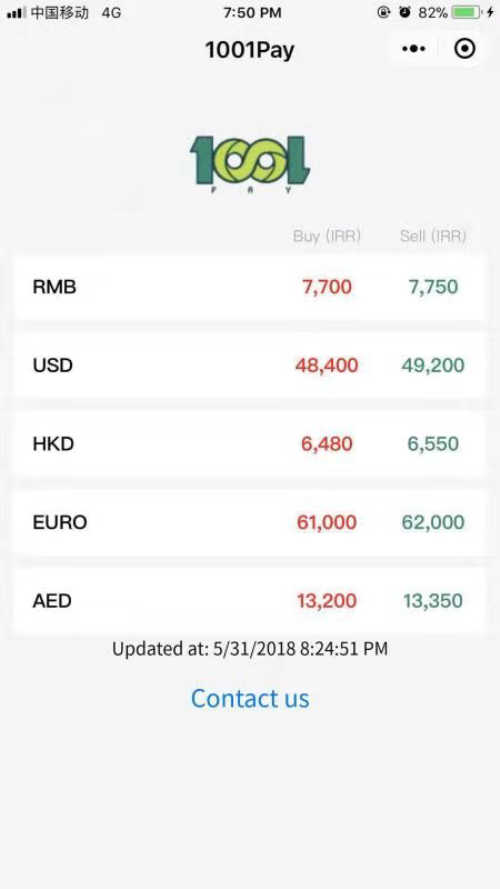Select the EURO currency row
Image resolution: width=500 pixels, height=889 pixels.
point(249,522)
